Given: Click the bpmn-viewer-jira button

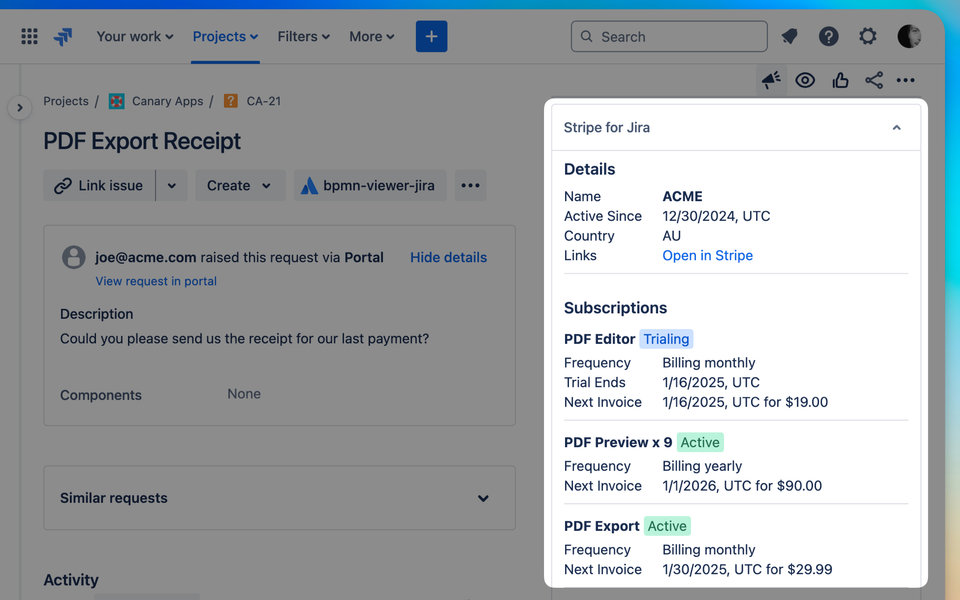Looking at the screenshot, I should 370,186.
